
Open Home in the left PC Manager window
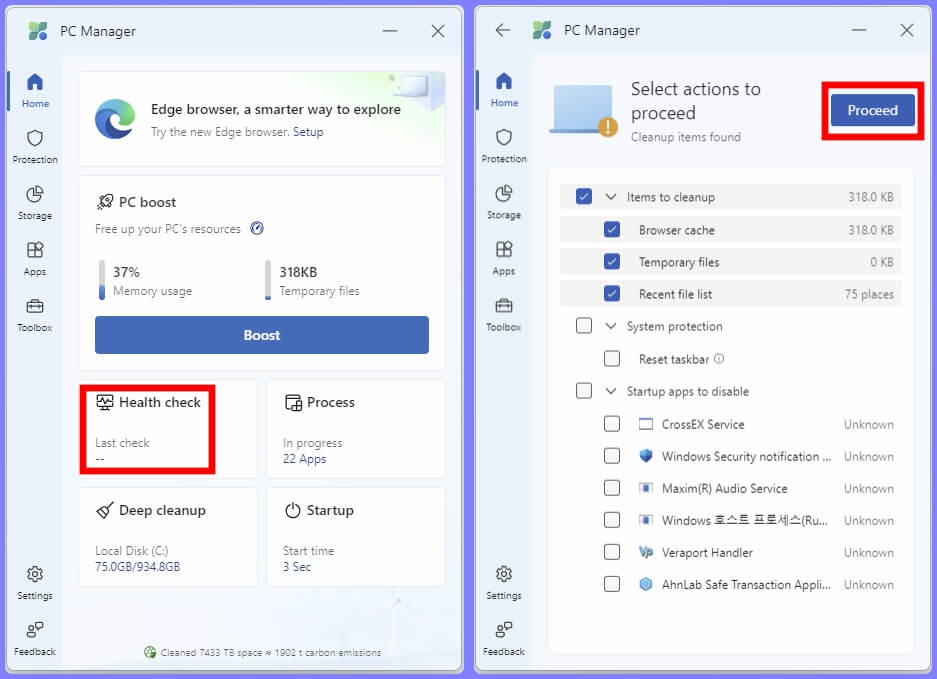[x=35, y=91]
